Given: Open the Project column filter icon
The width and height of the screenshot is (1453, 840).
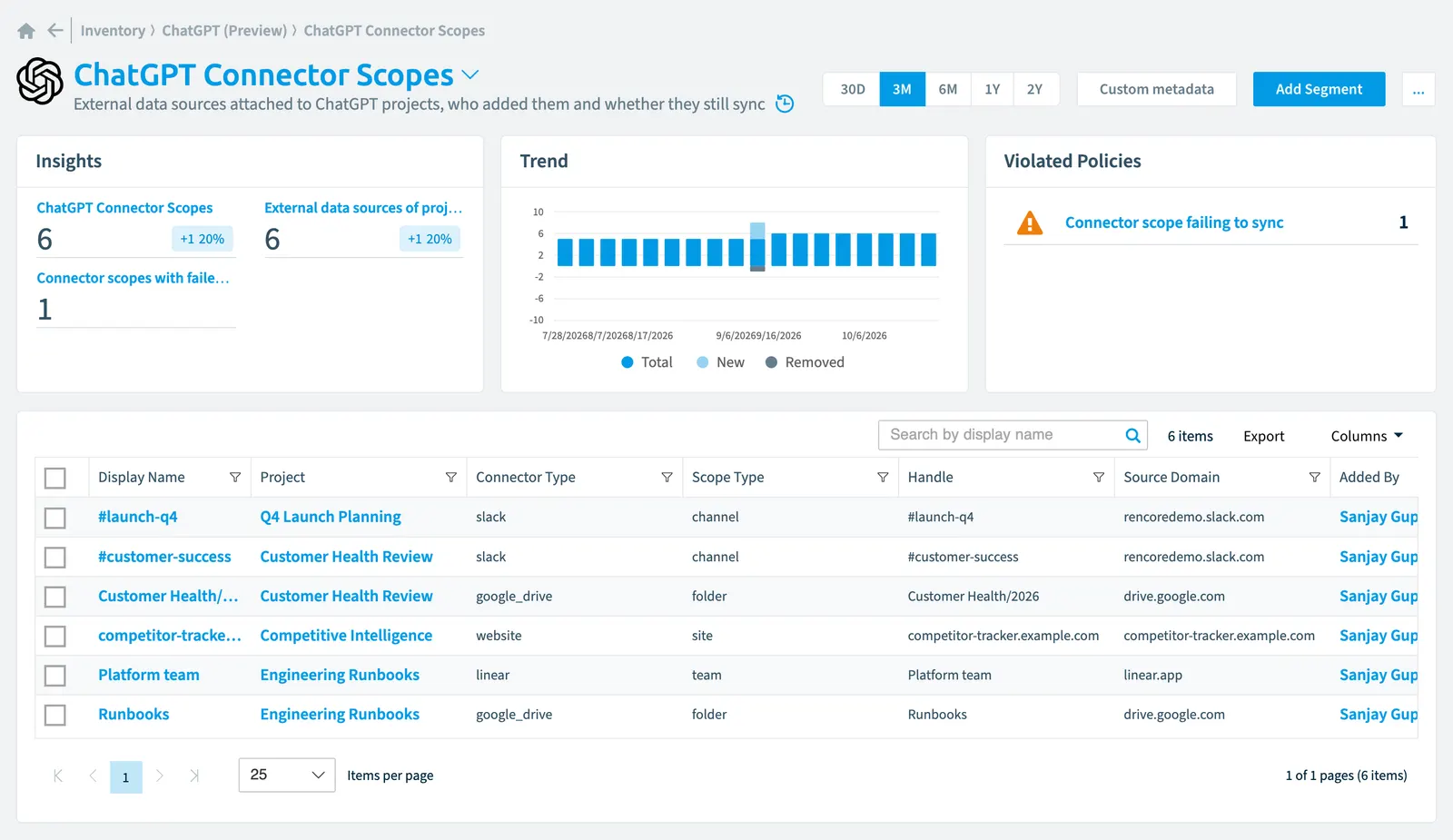Looking at the screenshot, I should (450, 478).
